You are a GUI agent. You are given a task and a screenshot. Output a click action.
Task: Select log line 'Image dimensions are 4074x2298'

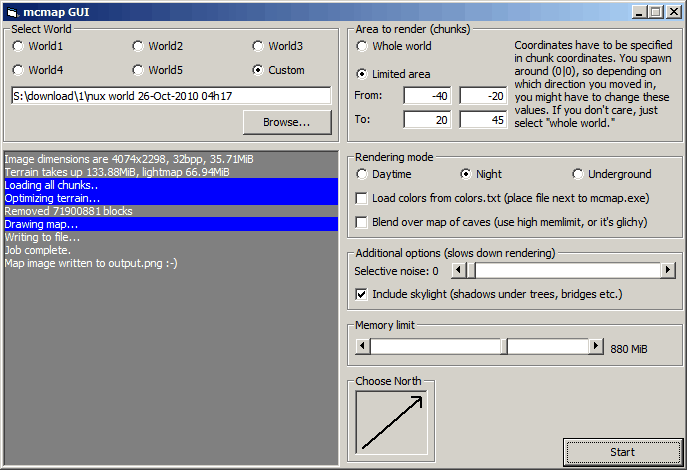pyautogui.click(x=171, y=159)
